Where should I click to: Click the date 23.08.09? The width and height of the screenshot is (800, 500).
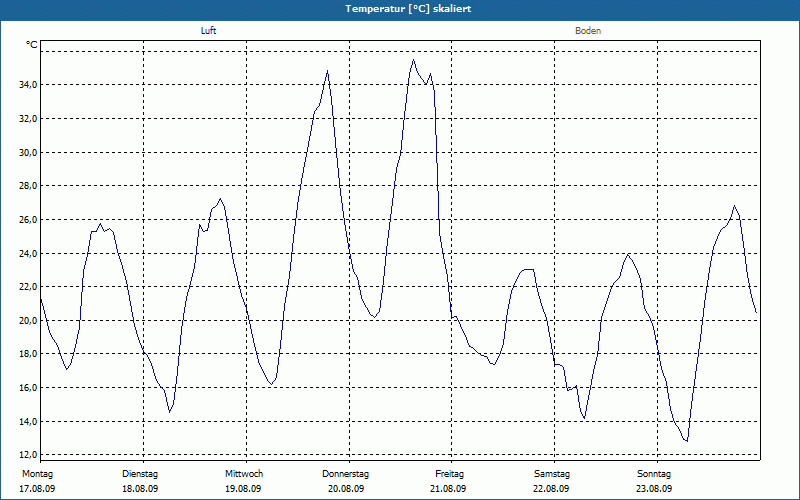coord(654,489)
